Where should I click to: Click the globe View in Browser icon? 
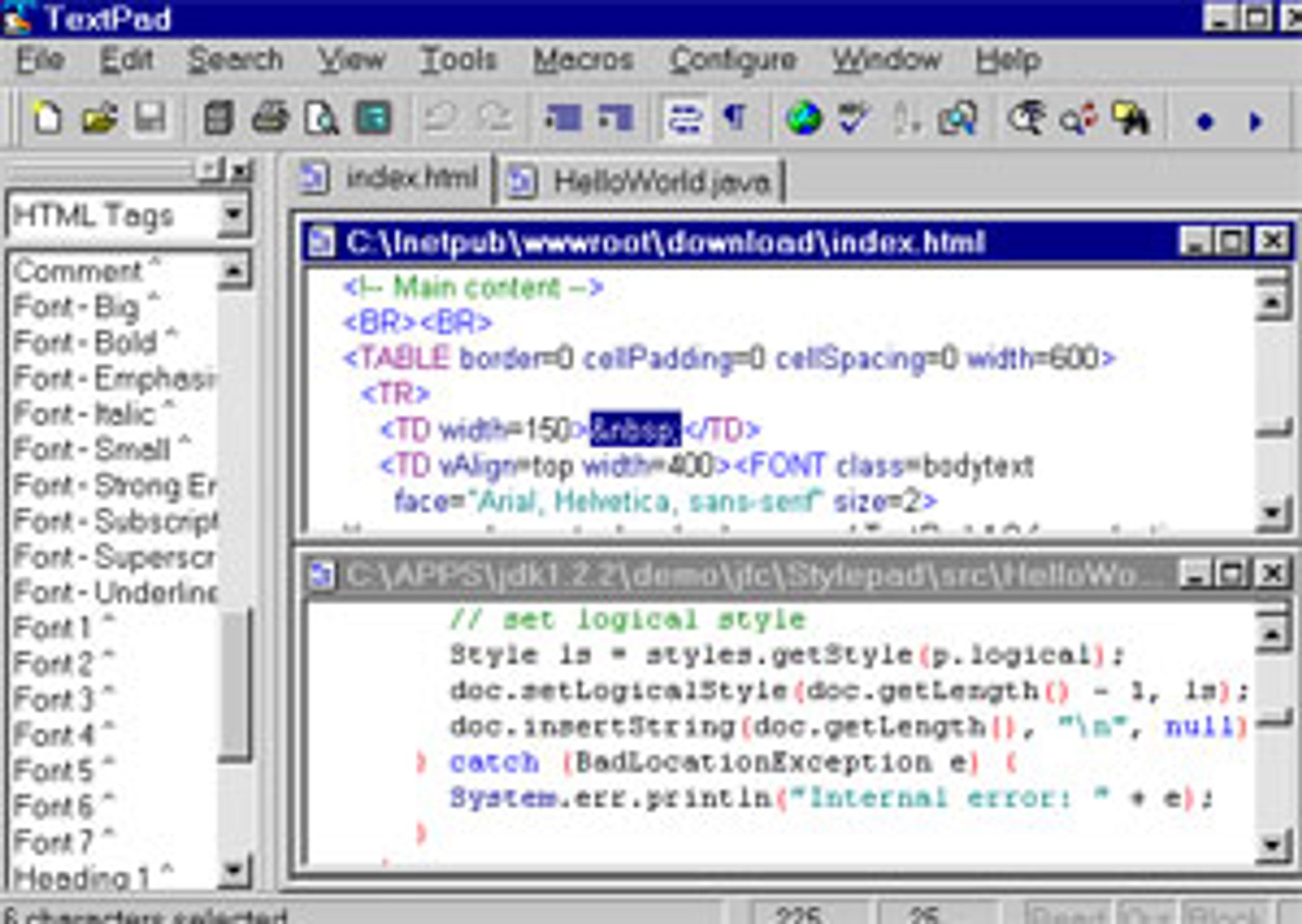click(804, 118)
